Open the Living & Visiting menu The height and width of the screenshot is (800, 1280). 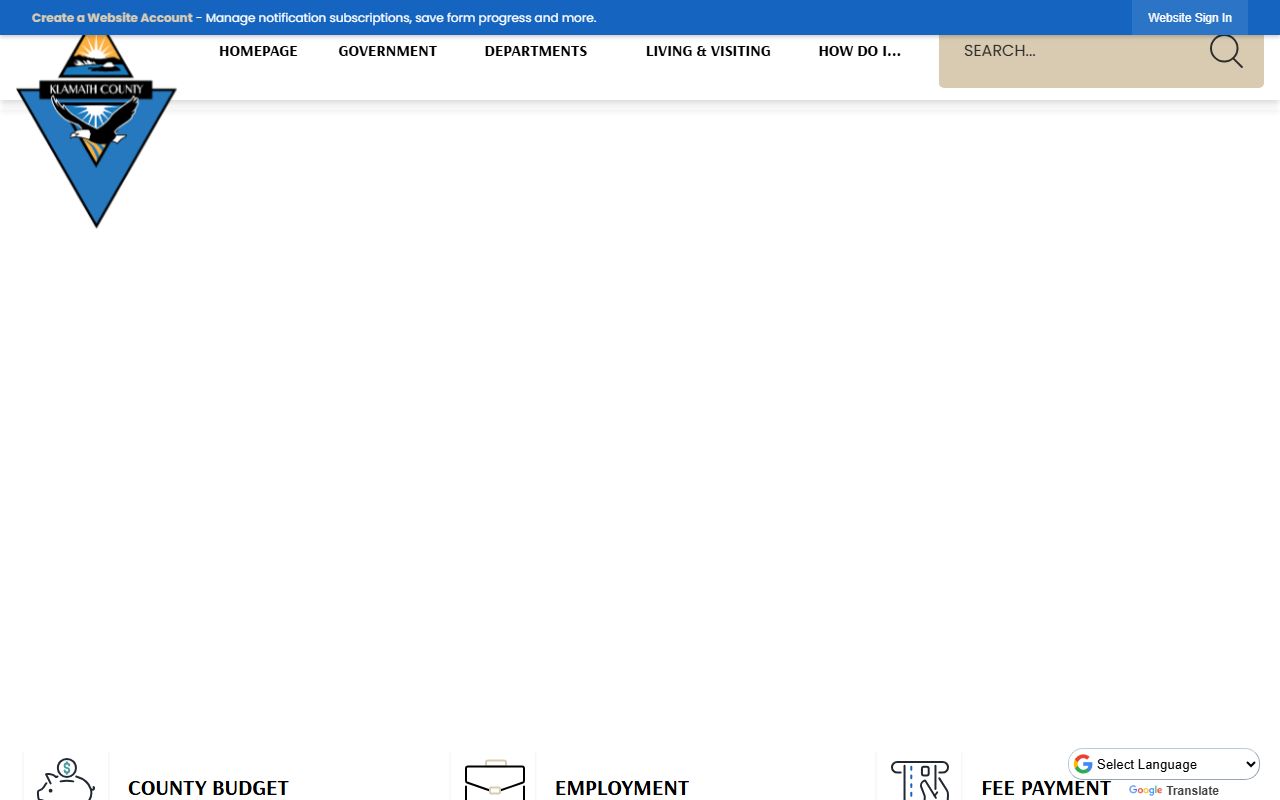[x=708, y=51]
